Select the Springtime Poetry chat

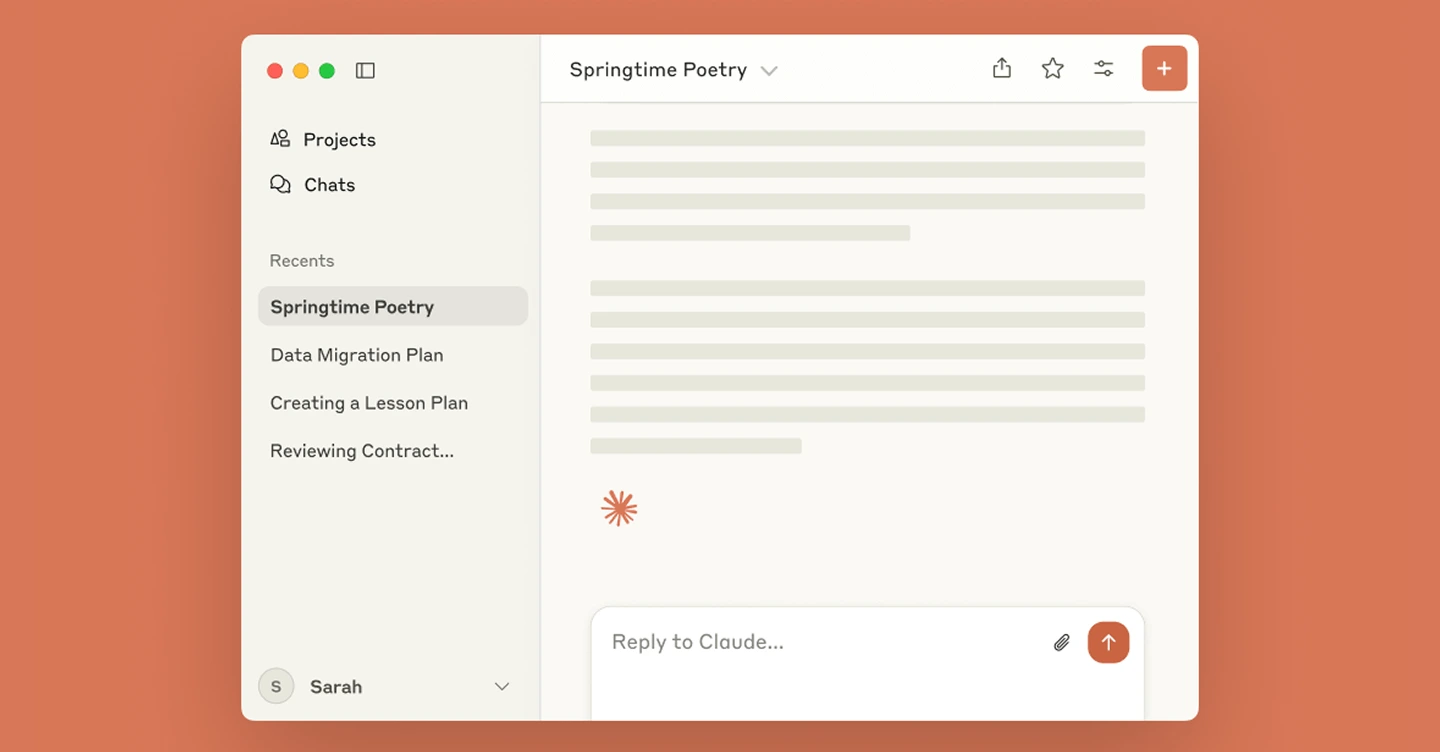click(x=393, y=306)
